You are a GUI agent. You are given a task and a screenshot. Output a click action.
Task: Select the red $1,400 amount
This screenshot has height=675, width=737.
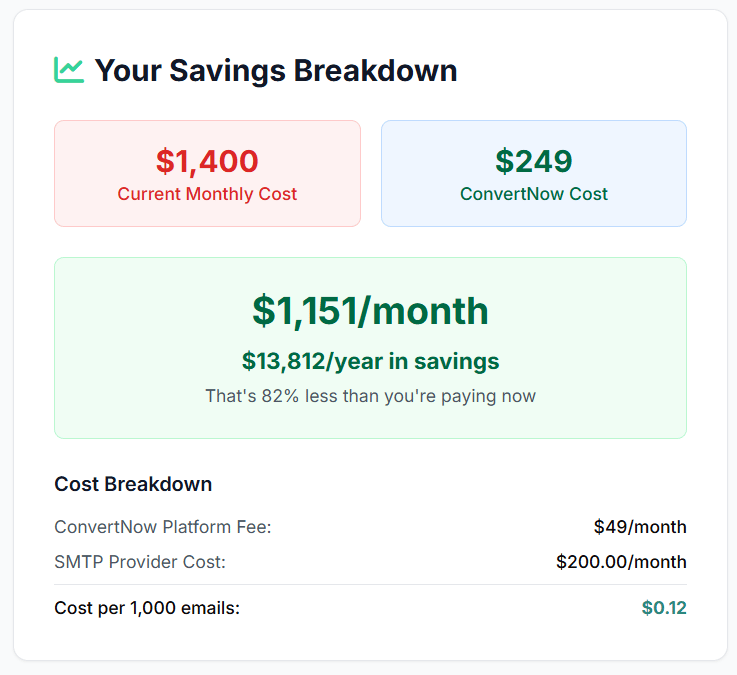(x=207, y=161)
